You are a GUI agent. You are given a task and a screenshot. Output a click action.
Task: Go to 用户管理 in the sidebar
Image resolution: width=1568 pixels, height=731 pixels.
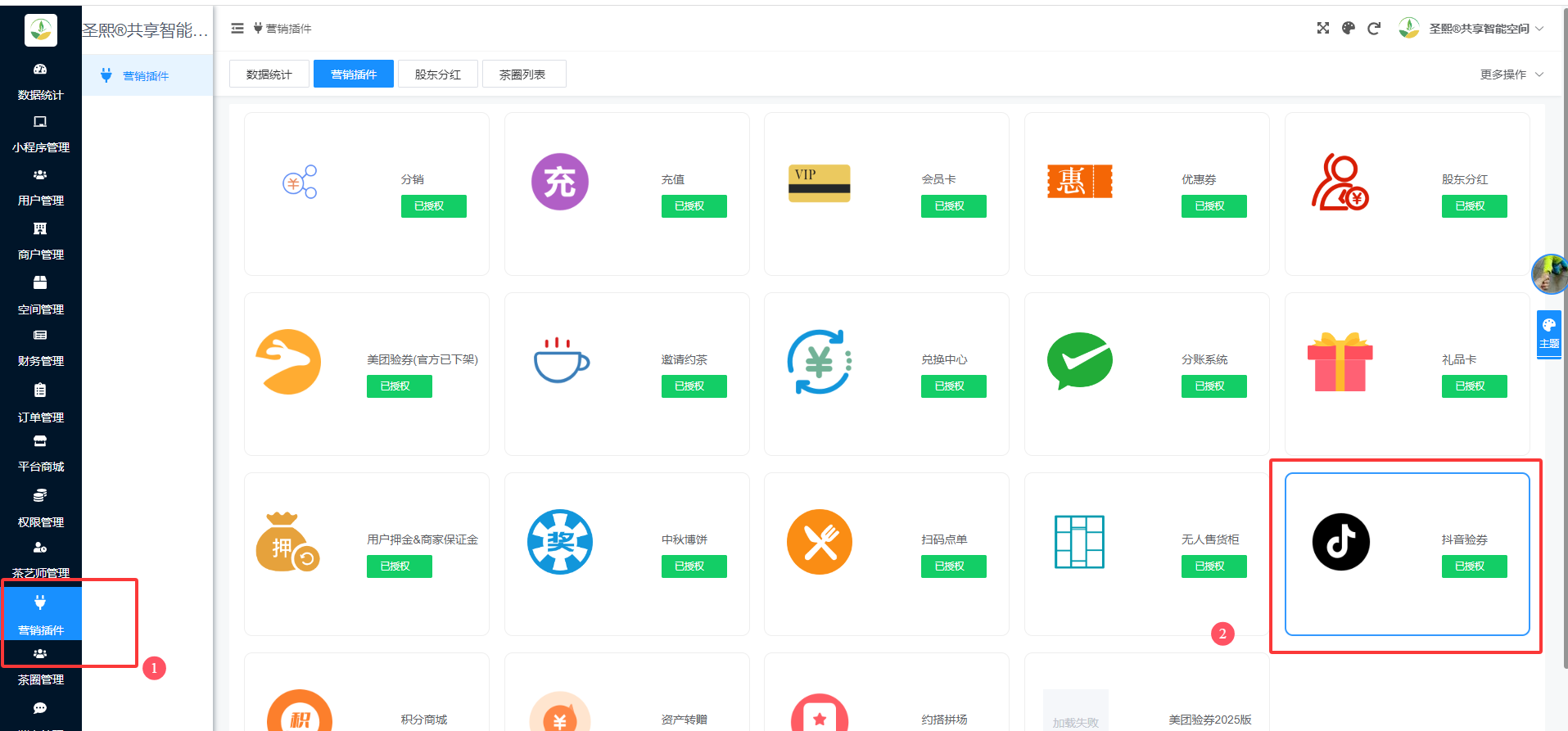tap(40, 188)
